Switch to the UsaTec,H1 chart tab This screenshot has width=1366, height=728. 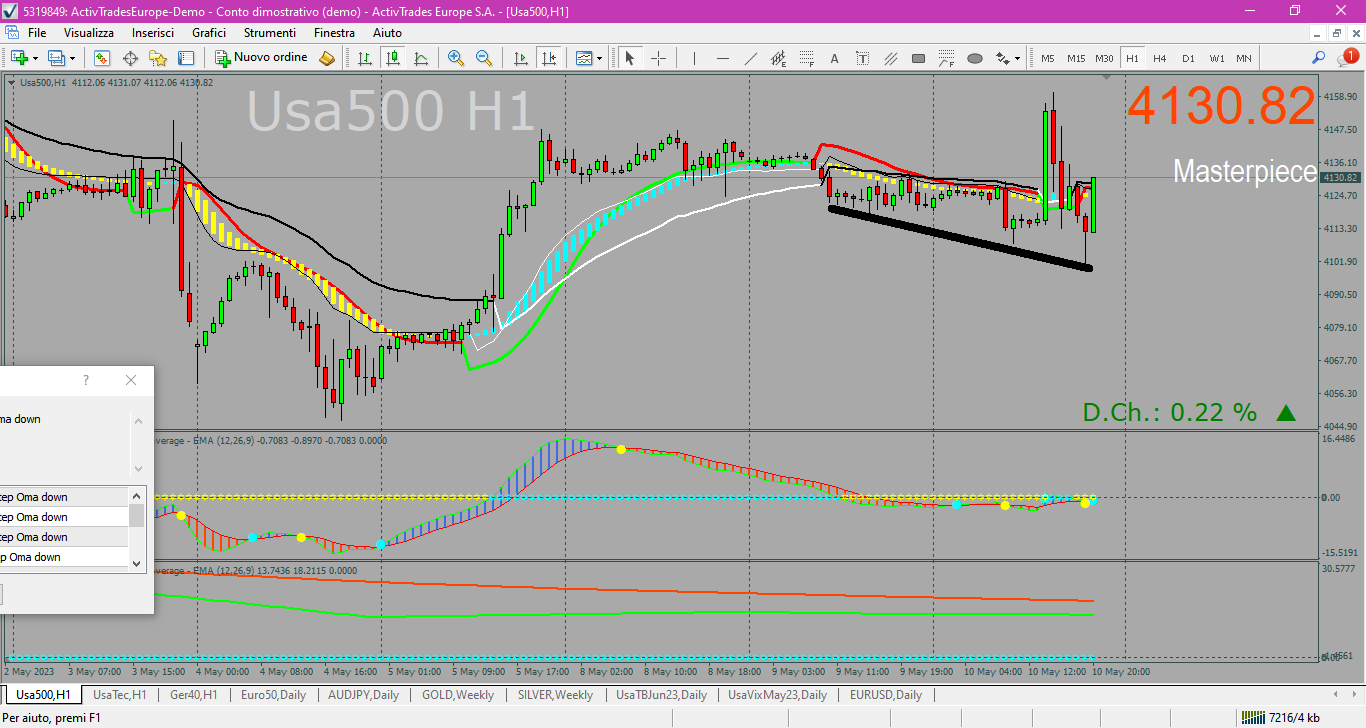click(x=119, y=694)
